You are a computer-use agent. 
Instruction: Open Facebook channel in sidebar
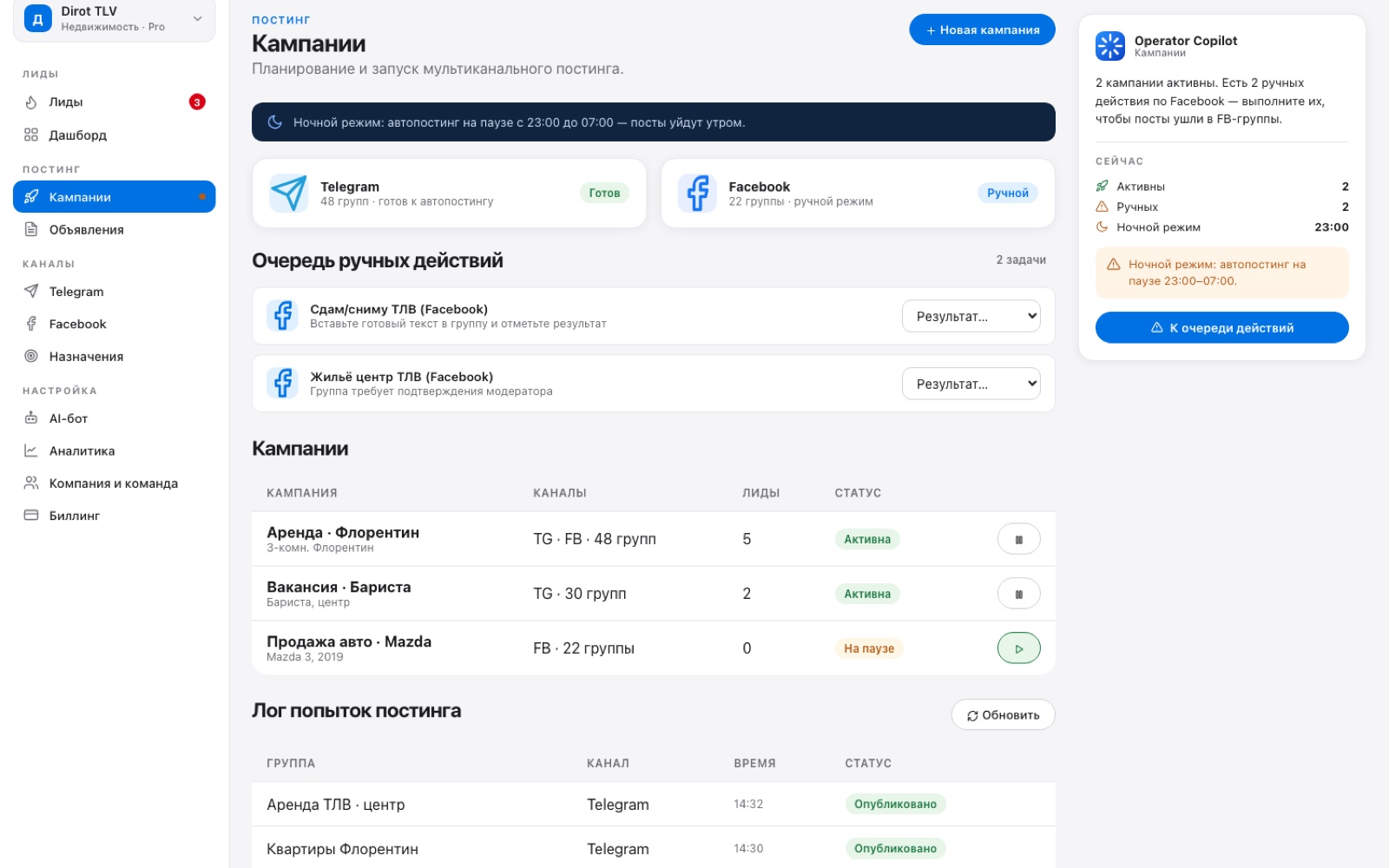point(114,324)
